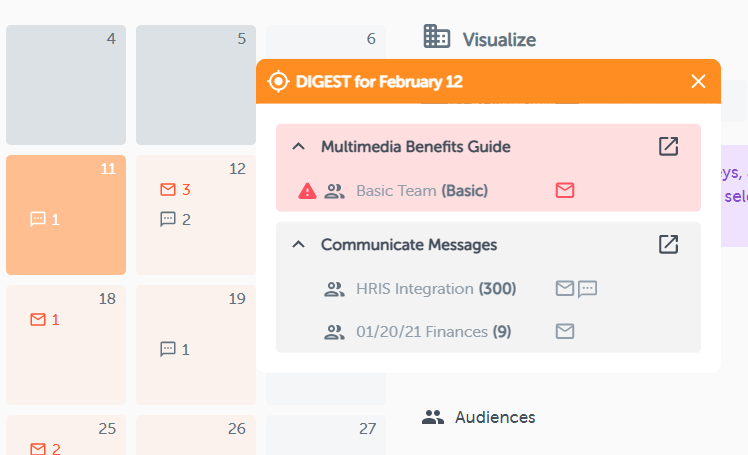Click the 2 messages indicator on day 12
This screenshot has width=748, height=455.
coord(175,219)
